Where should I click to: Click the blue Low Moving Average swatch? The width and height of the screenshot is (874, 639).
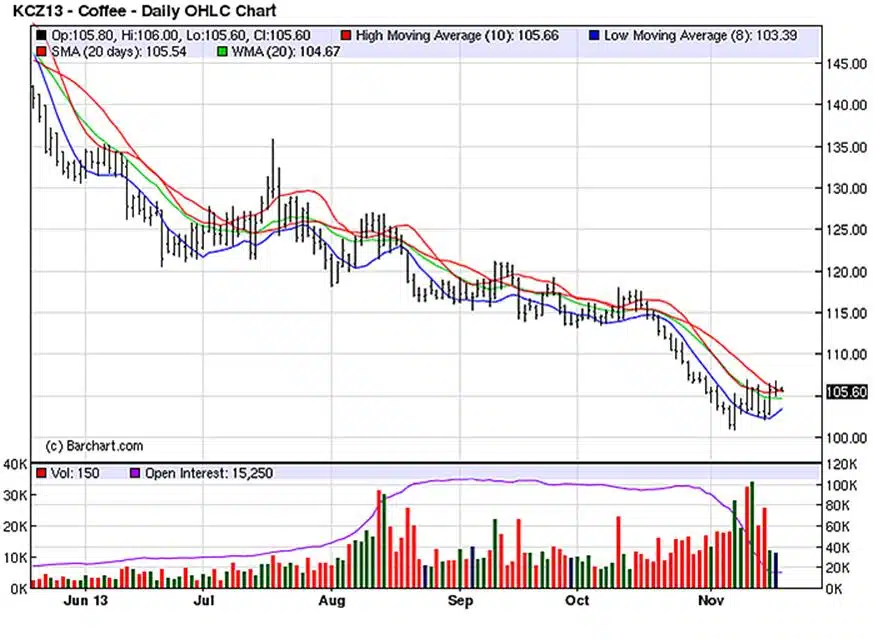(x=595, y=35)
